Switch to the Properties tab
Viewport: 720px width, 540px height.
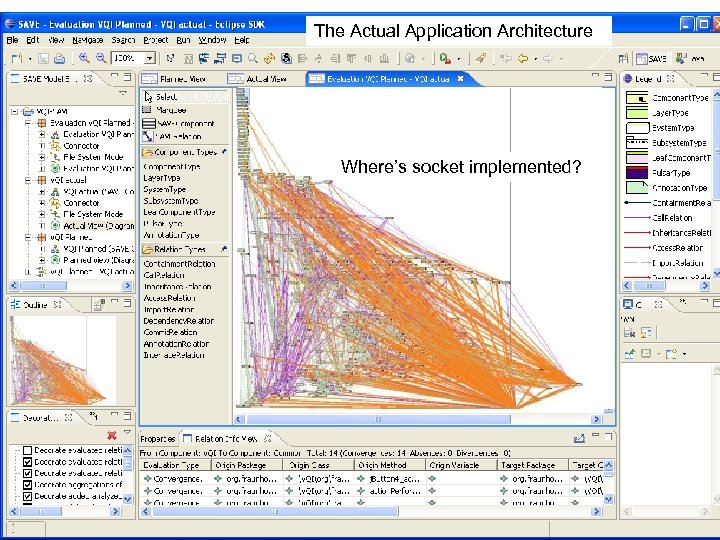pos(157,439)
